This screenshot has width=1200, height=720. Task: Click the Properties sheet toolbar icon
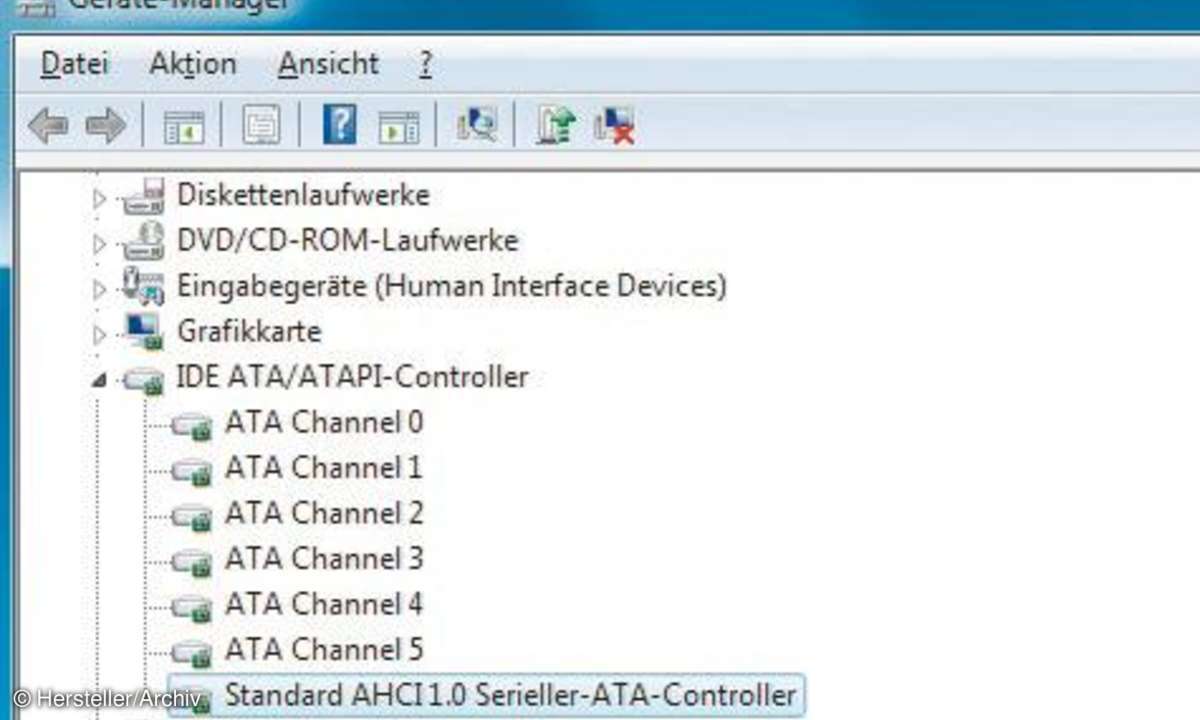(262, 126)
